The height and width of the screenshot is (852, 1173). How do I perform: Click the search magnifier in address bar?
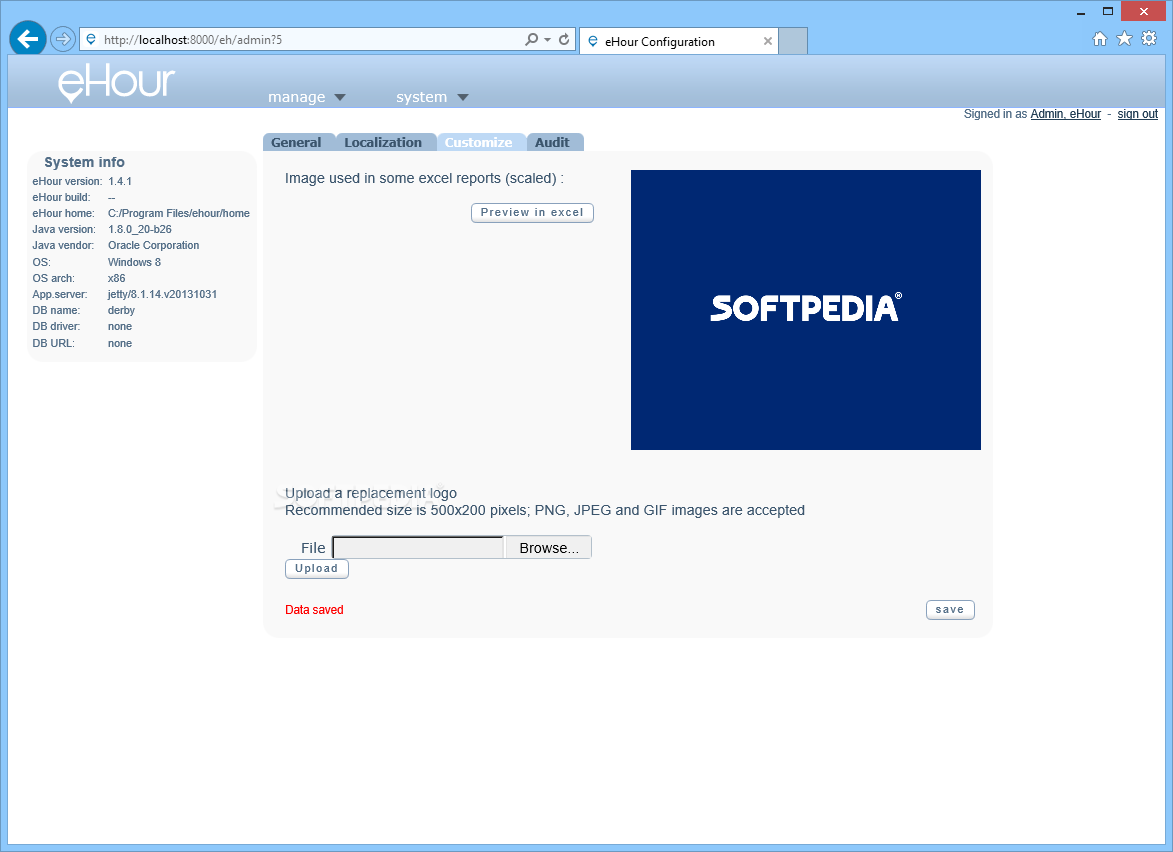[x=531, y=39]
